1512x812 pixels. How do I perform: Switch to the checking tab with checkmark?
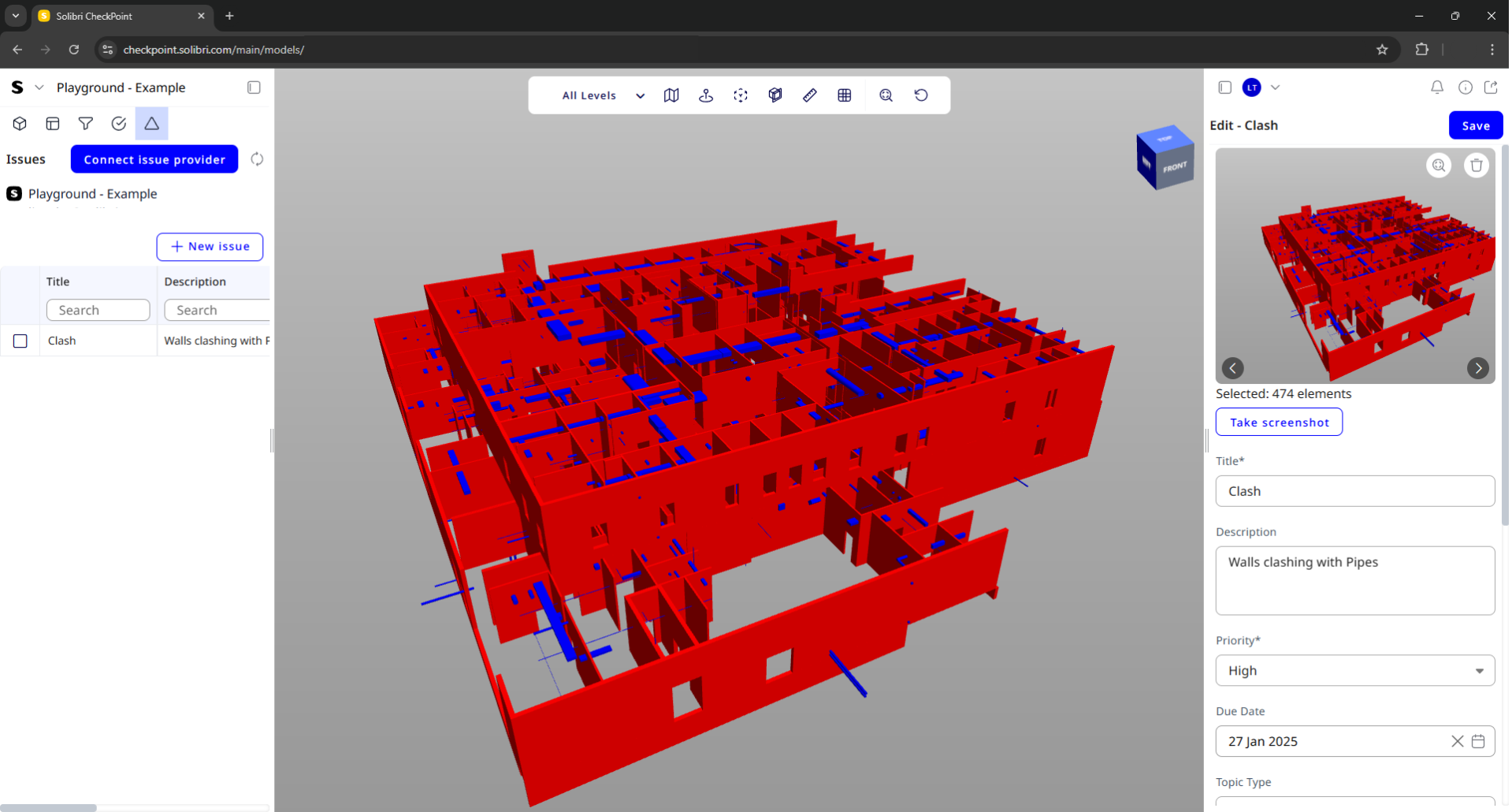coord(119,124)
